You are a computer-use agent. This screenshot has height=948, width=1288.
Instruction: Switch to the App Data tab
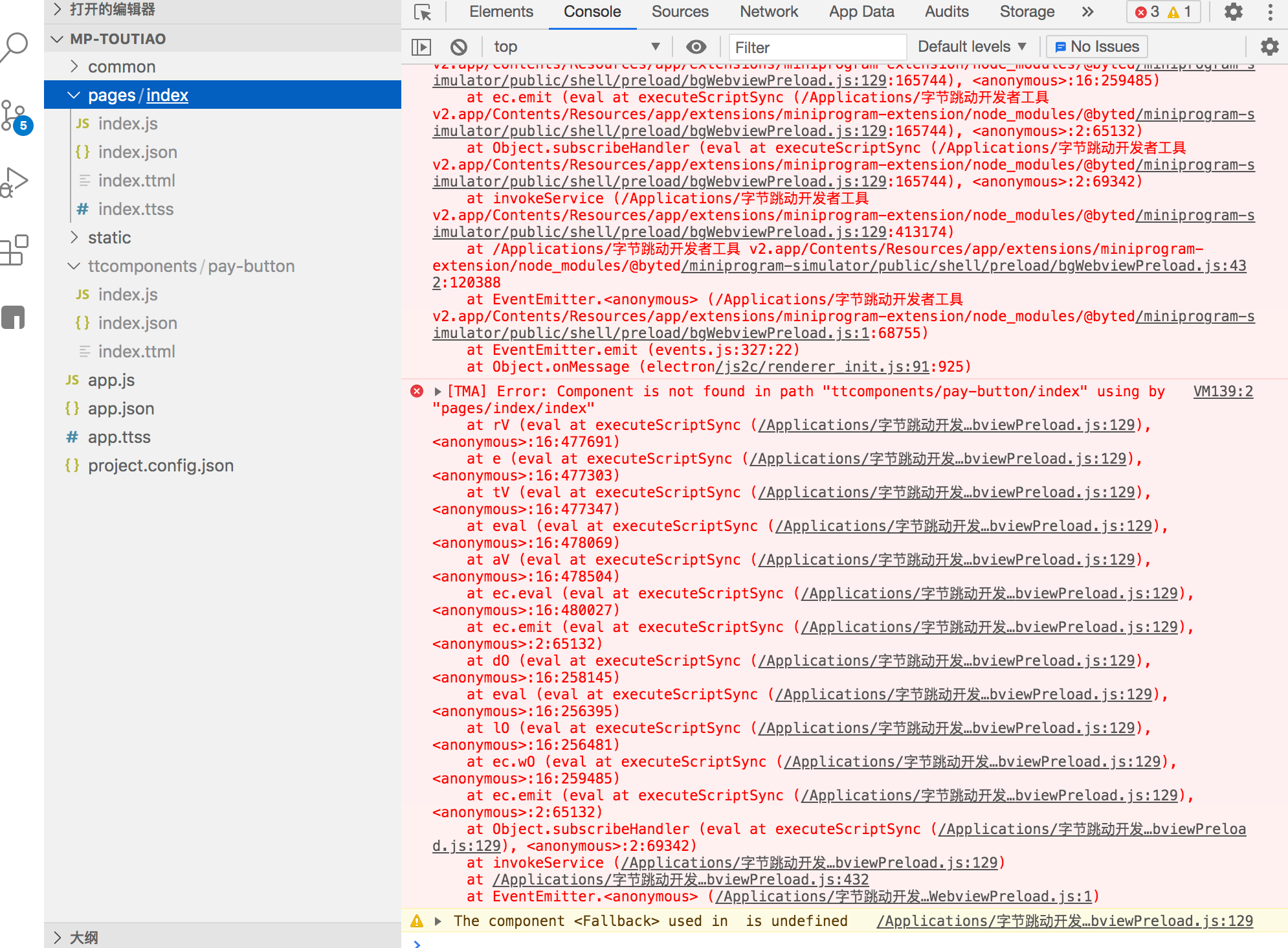click(861, 12)
